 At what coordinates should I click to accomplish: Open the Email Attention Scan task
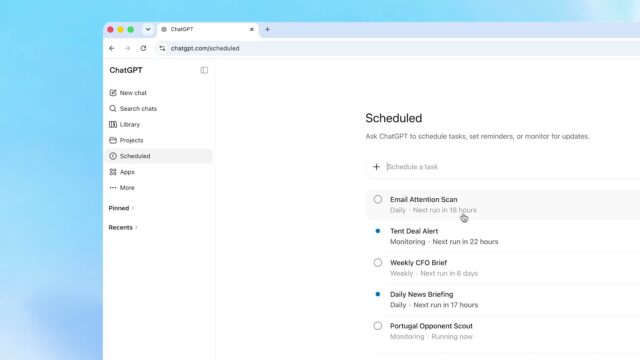tap(503, 204)
